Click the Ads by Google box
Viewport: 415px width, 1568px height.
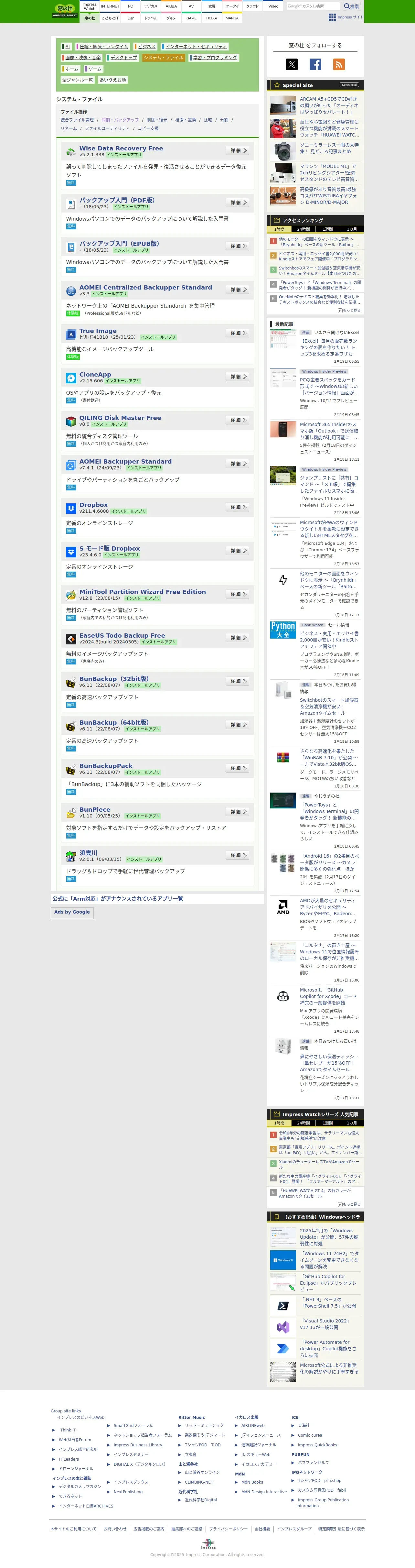coord(72,913)
